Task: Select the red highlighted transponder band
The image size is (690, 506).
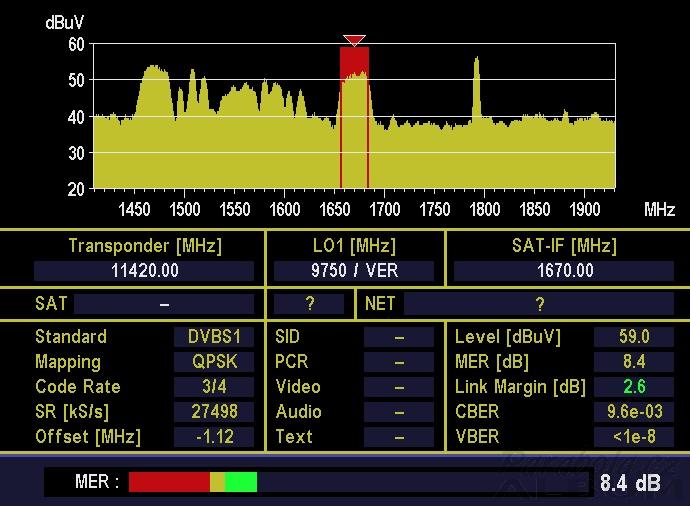Action: [x=354, y=115]
